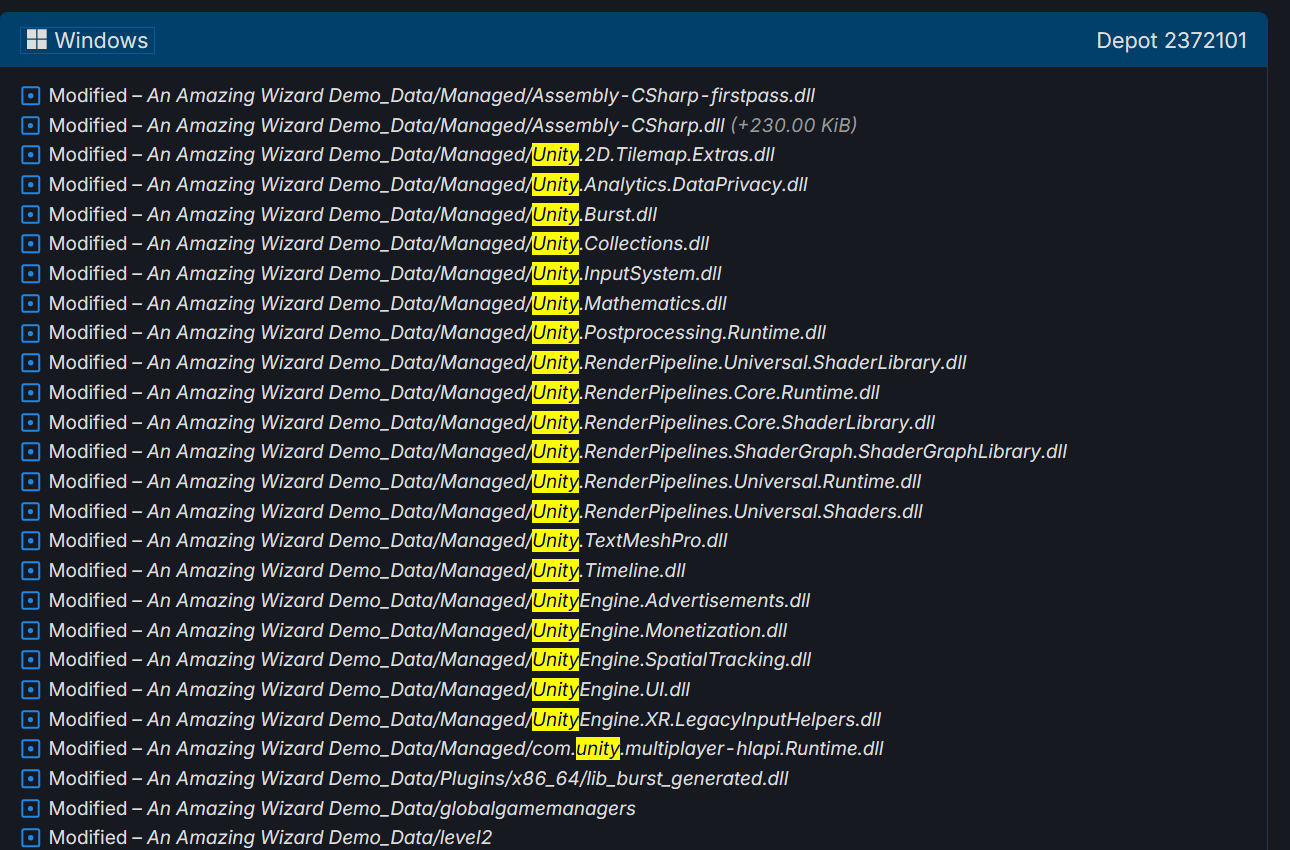
Task: Click the modified icon beside RenderPipelines.Core.Runtime.dll
Action: 30,393
